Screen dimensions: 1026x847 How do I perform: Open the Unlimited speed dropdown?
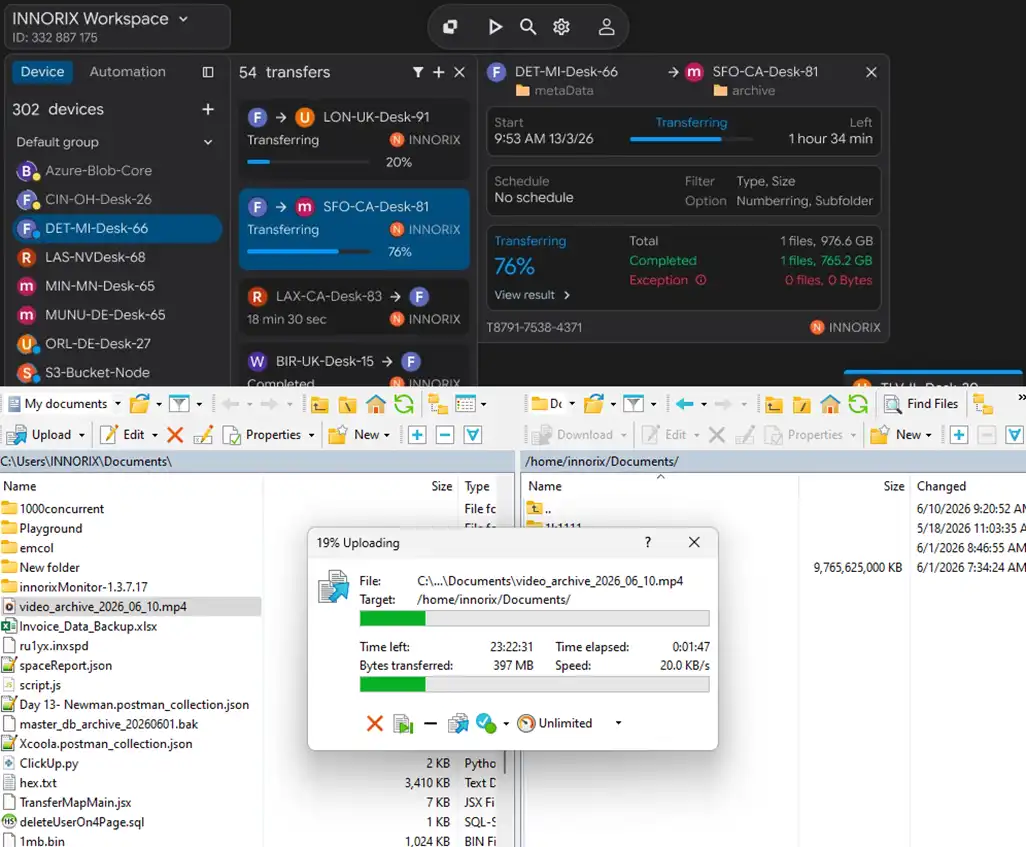coord(618,723)
